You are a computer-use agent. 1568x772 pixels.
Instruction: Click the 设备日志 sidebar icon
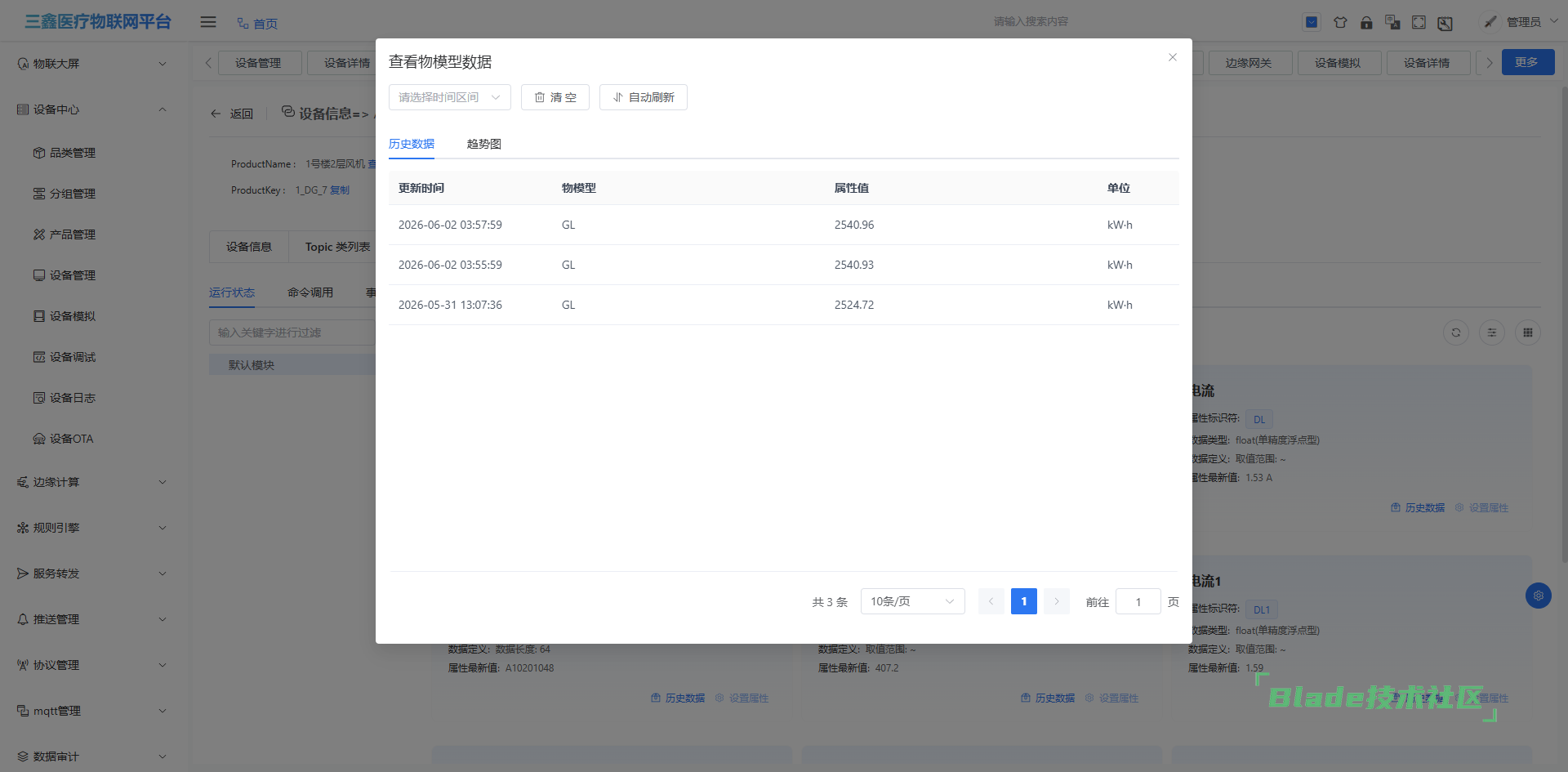coord(39,398)
